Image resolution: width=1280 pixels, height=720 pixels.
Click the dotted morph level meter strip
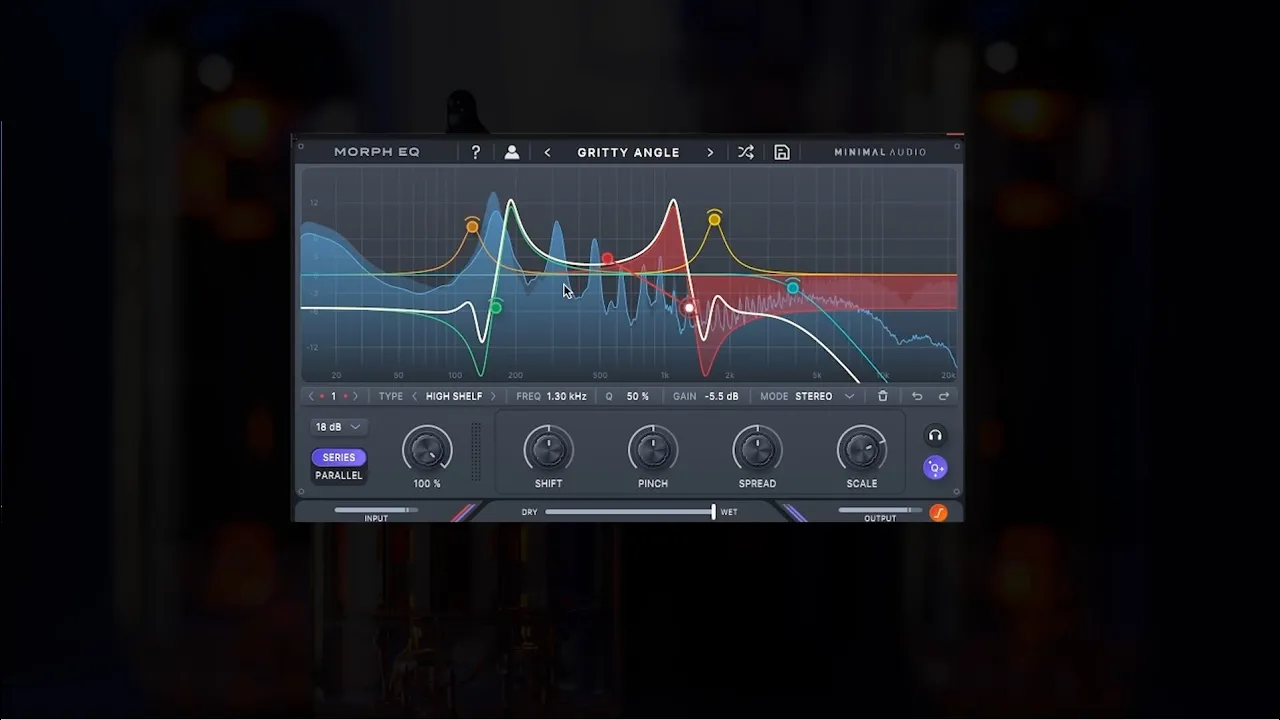point(476,451)
